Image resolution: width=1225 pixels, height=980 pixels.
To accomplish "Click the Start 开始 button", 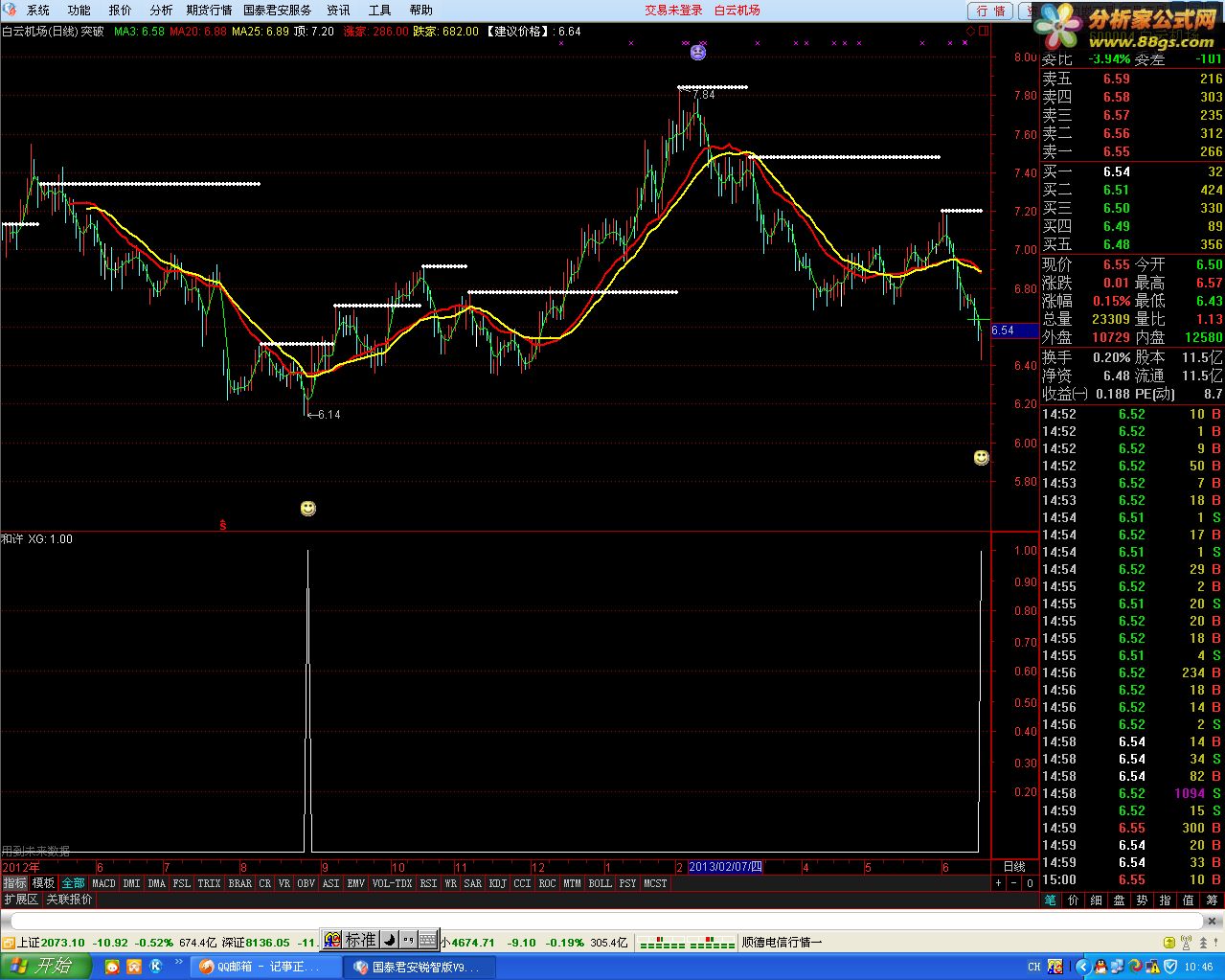I will [46, 966].
